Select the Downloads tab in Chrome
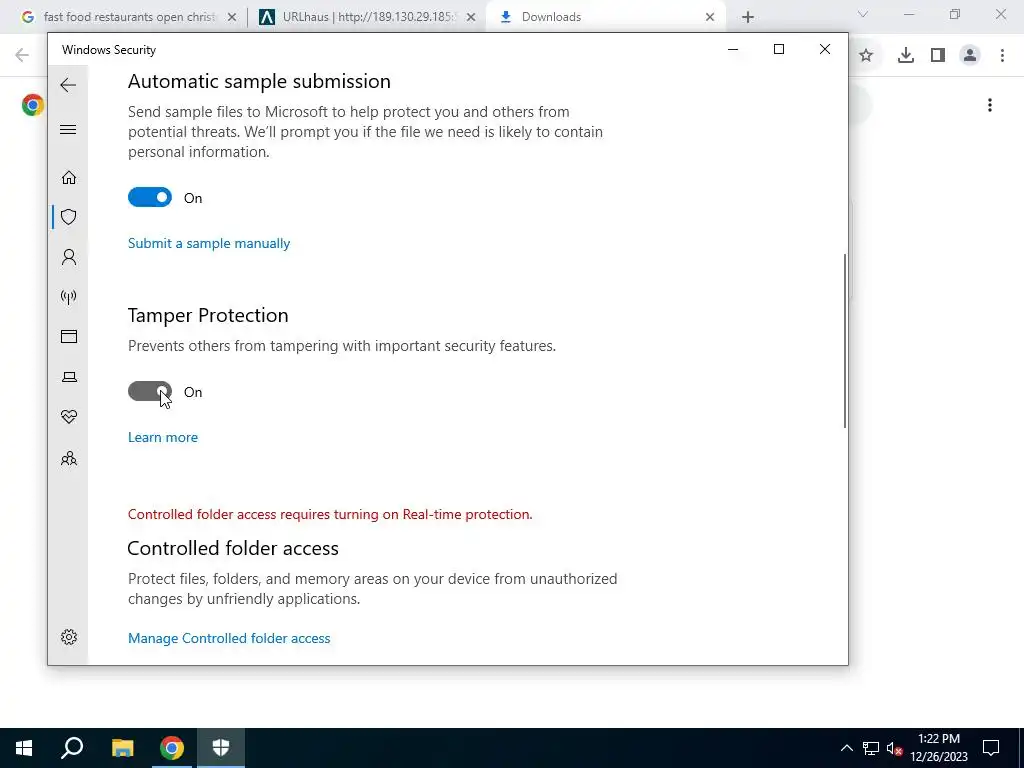The height and width of the screenshot is (768, 1024). [607, 17]
